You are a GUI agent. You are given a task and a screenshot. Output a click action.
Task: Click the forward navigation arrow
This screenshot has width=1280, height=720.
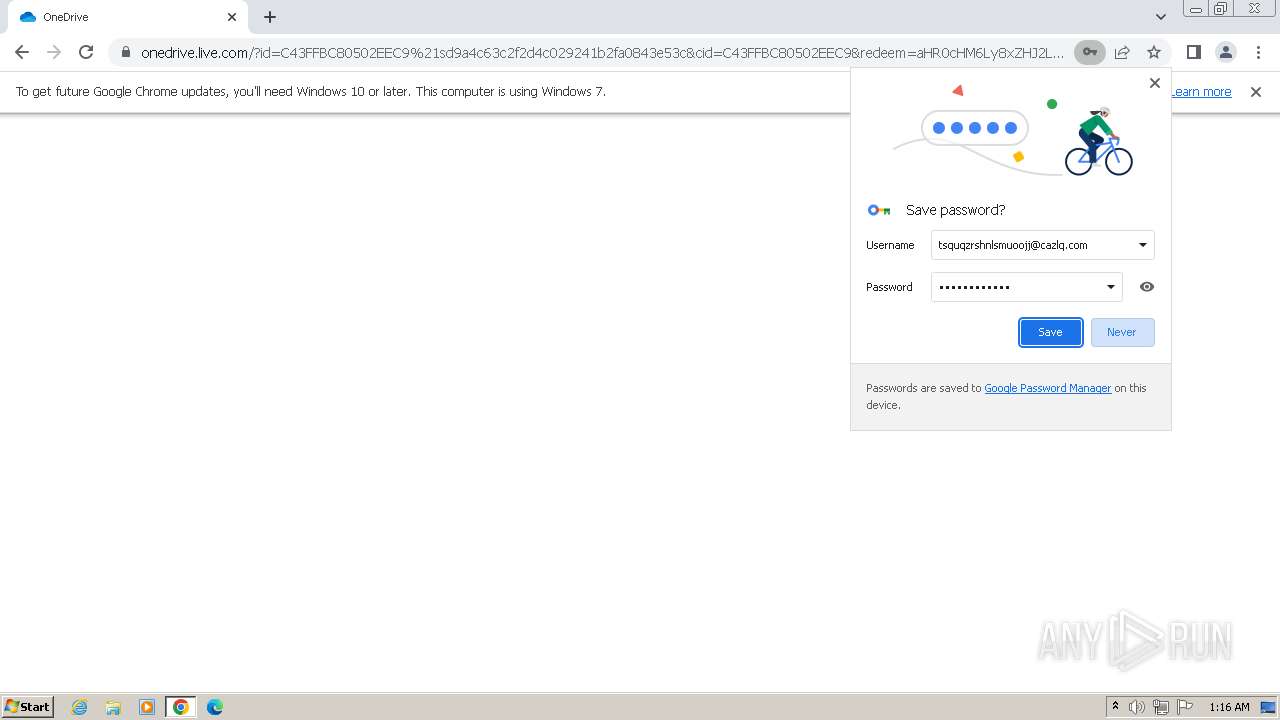coord(54,52)
